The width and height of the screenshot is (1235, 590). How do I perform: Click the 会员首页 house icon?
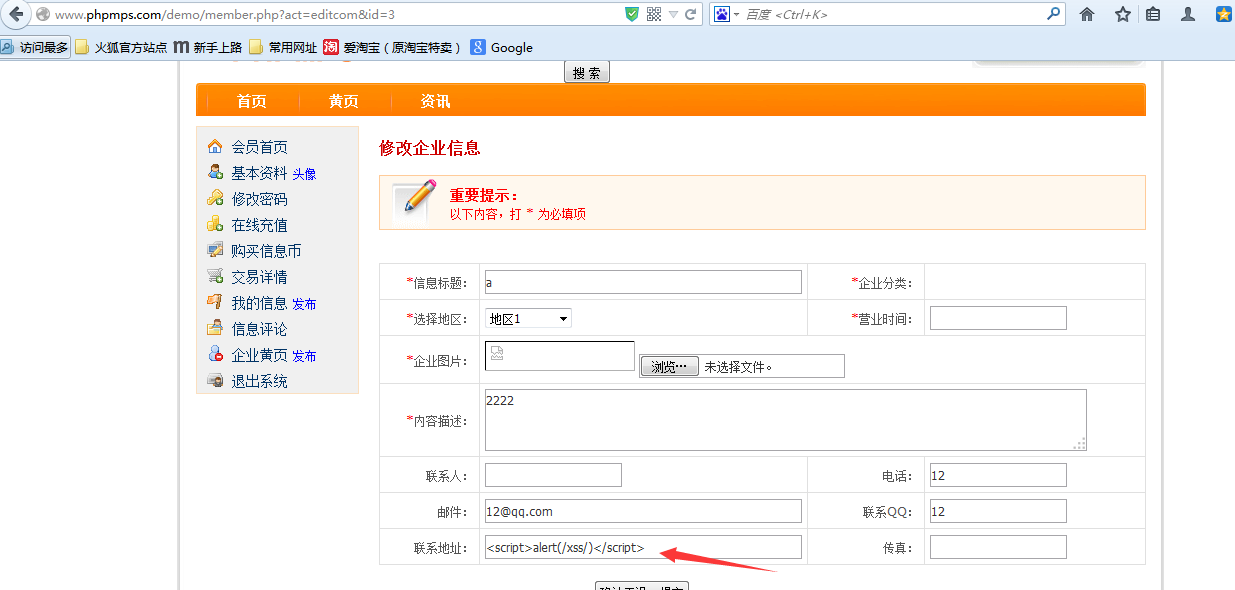click(215, 147)
